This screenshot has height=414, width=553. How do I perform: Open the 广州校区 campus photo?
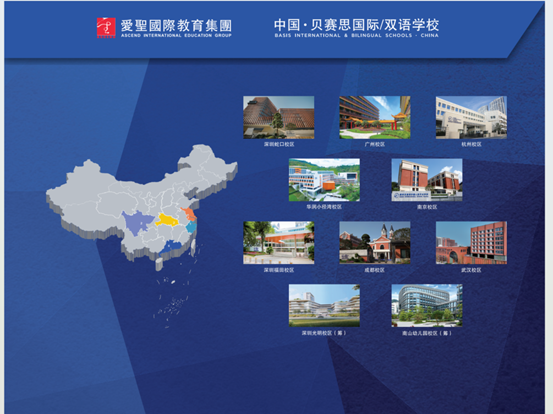(x=375, y=117)
